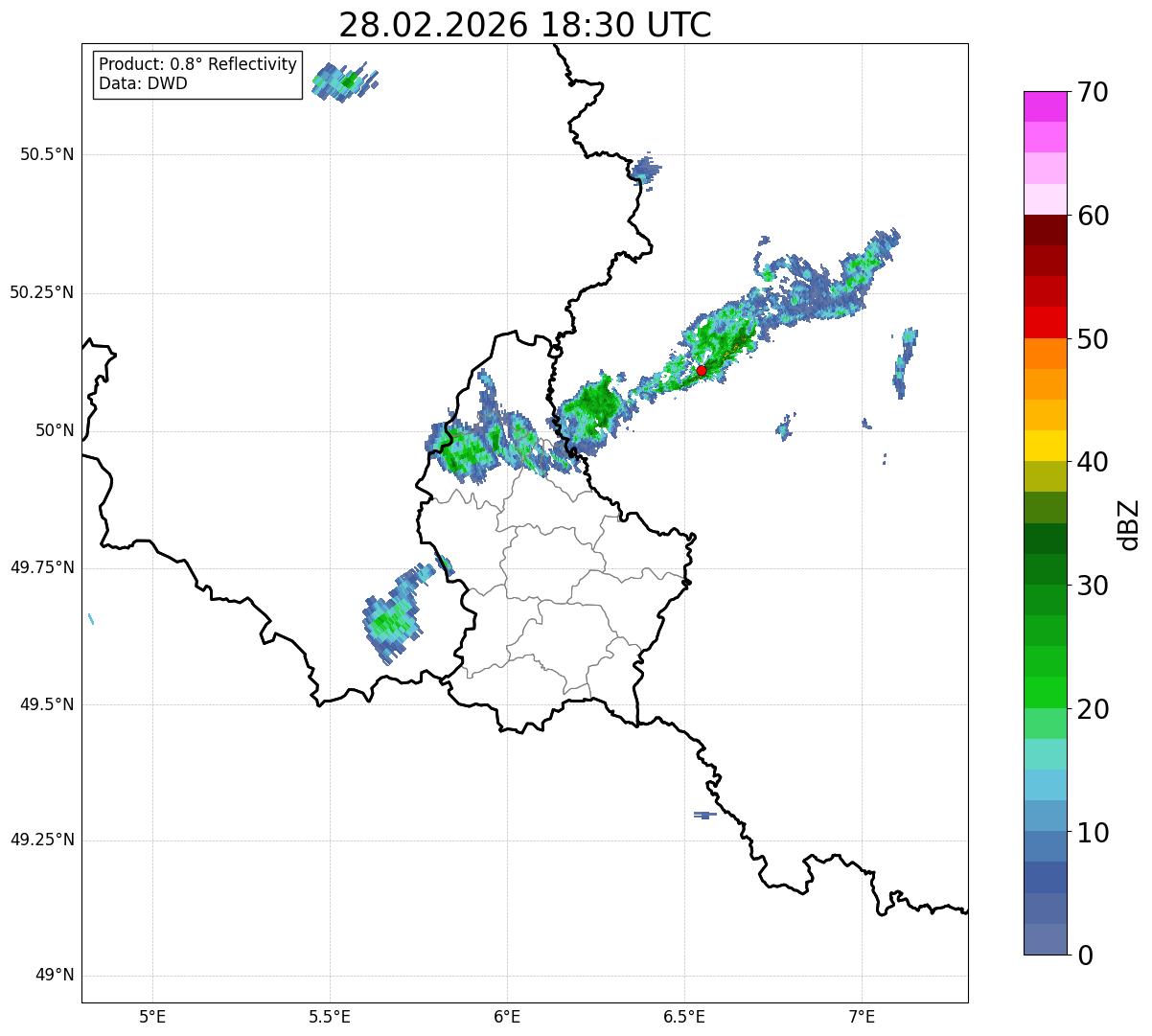Click the latitude label '49.5°N'

(x=47, y=704)
